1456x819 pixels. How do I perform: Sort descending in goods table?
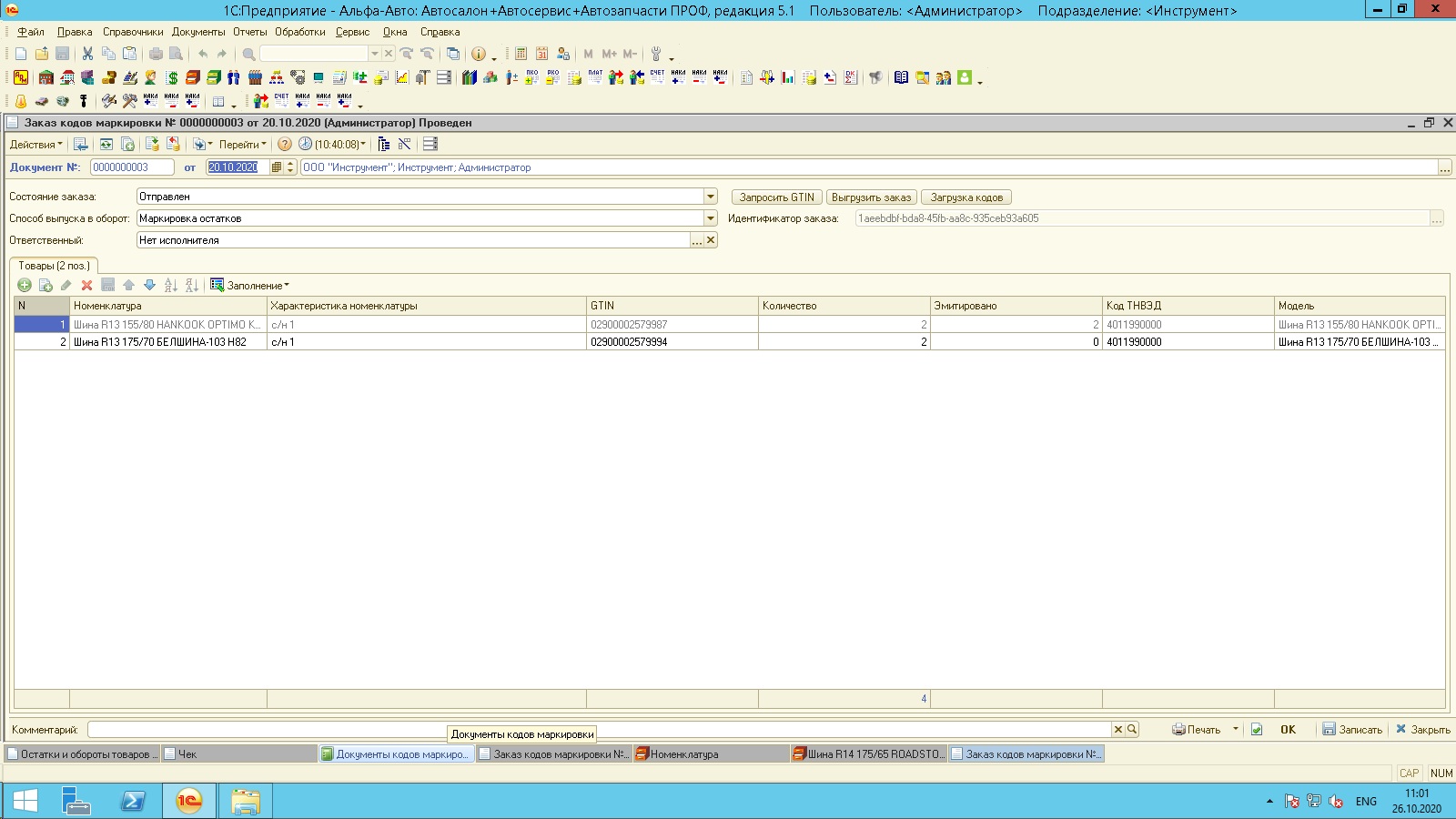click(x=192, y=285)
